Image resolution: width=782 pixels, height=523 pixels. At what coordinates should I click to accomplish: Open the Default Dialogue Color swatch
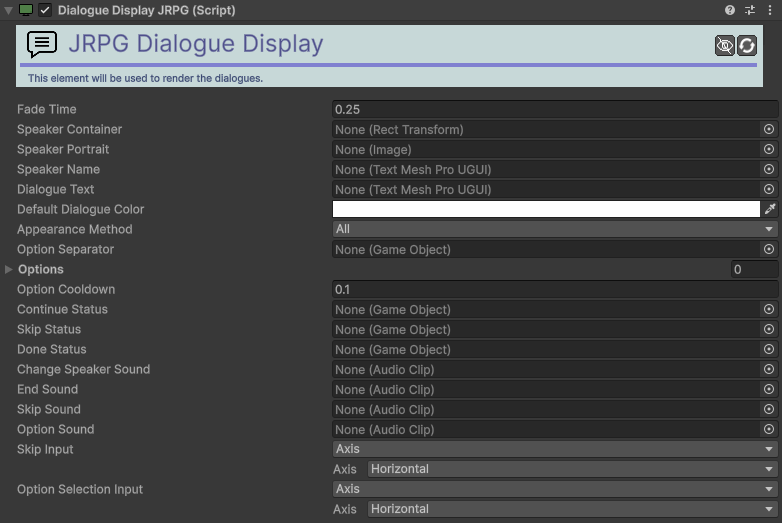[546, 209]
